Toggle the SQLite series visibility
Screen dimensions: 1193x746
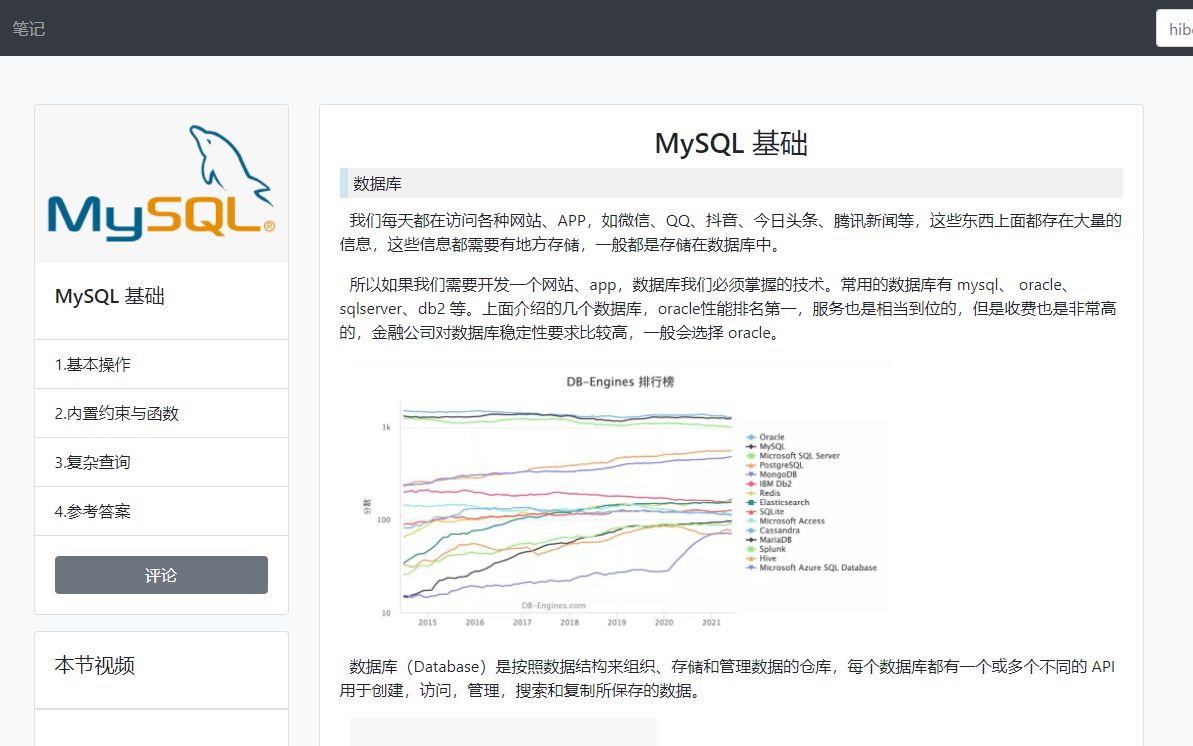(x=750, y=512)
